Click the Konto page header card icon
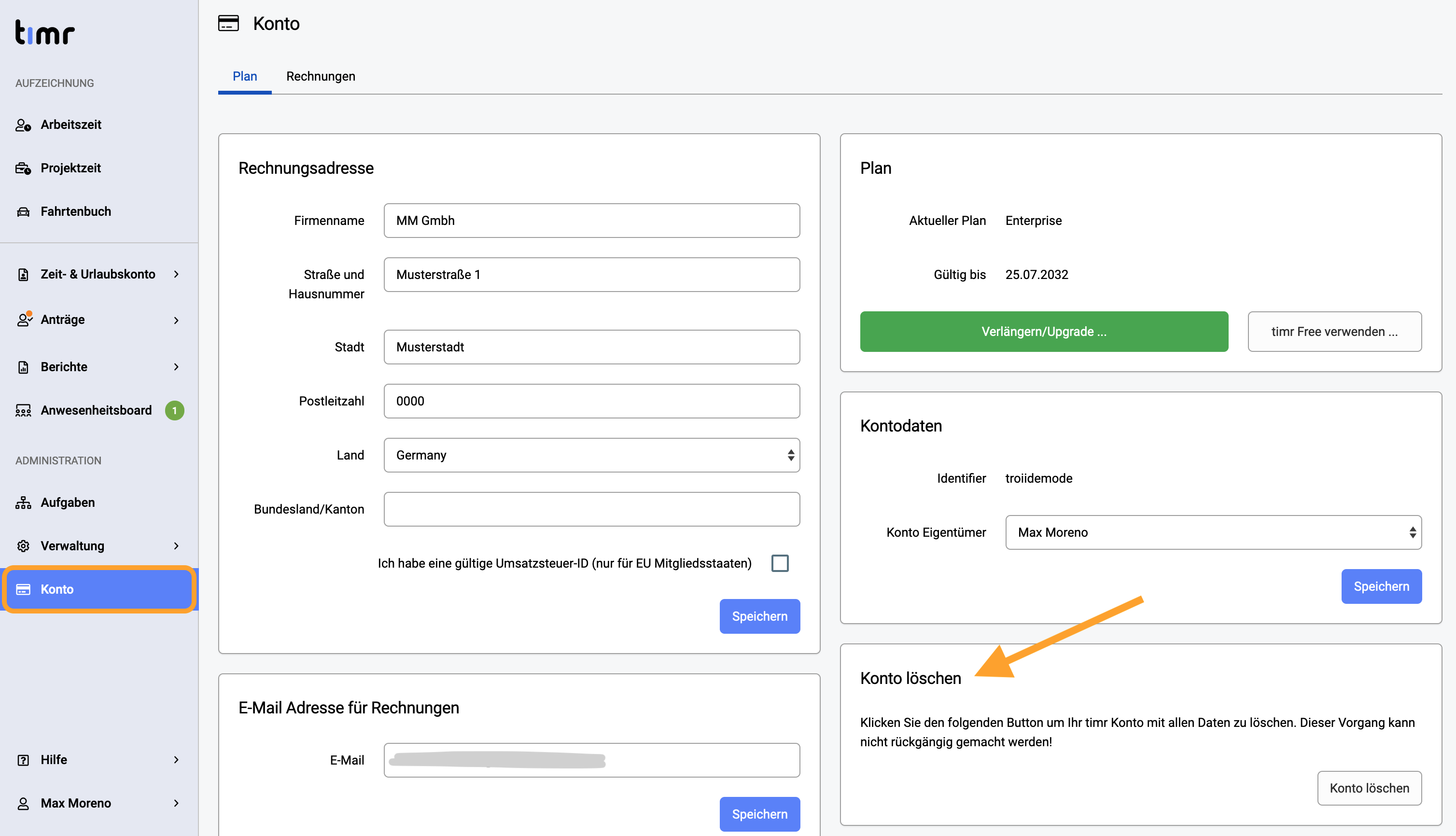1456x836 pixels. [228, 24]
